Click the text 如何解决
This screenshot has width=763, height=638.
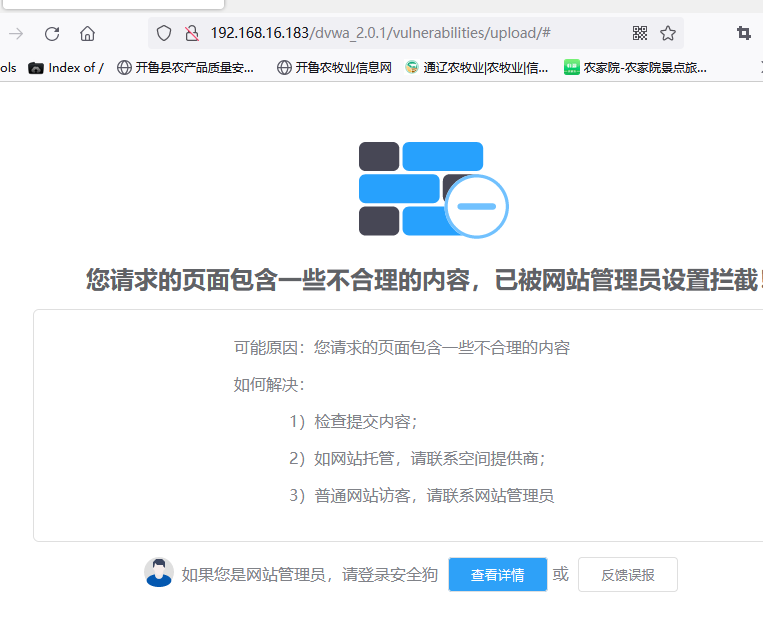[x=266, y=384]
